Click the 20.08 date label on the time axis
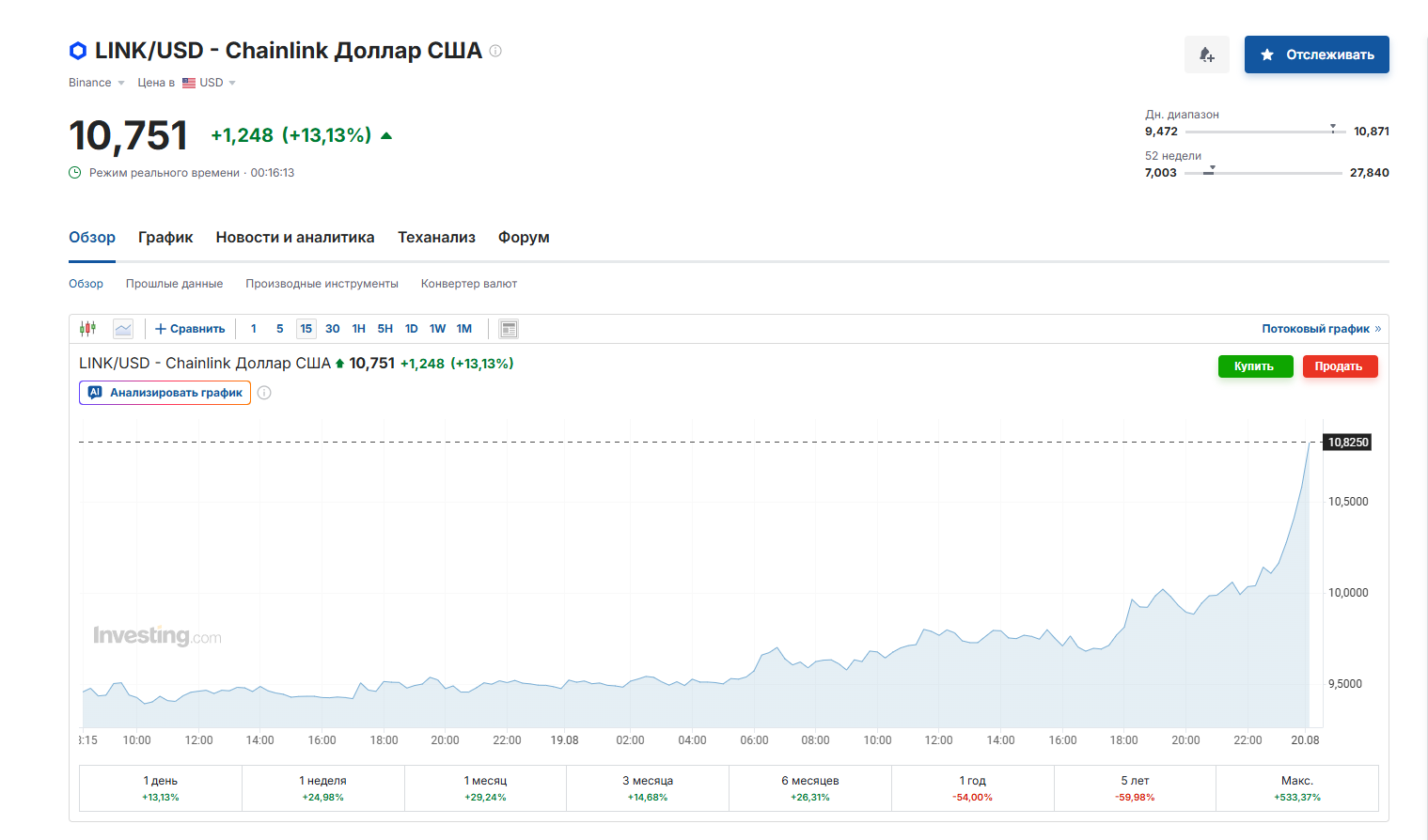The image size is (1428, 840). [x=1305, y=740]
